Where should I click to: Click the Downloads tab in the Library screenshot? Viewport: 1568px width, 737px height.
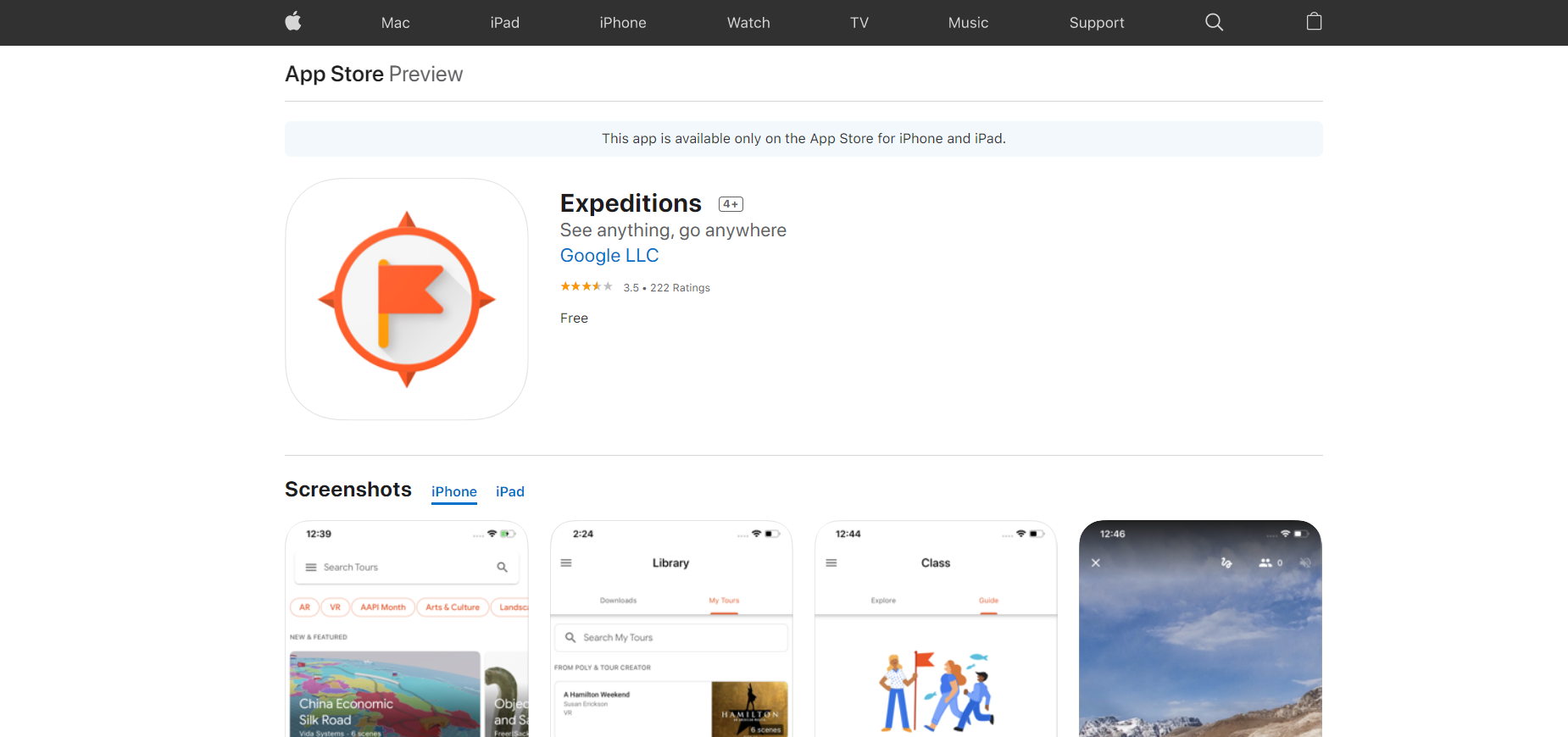(618, 601)
